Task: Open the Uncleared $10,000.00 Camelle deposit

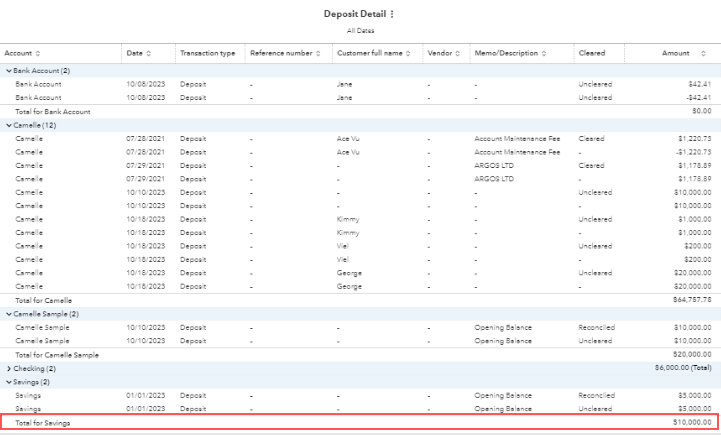Action: 692,192
